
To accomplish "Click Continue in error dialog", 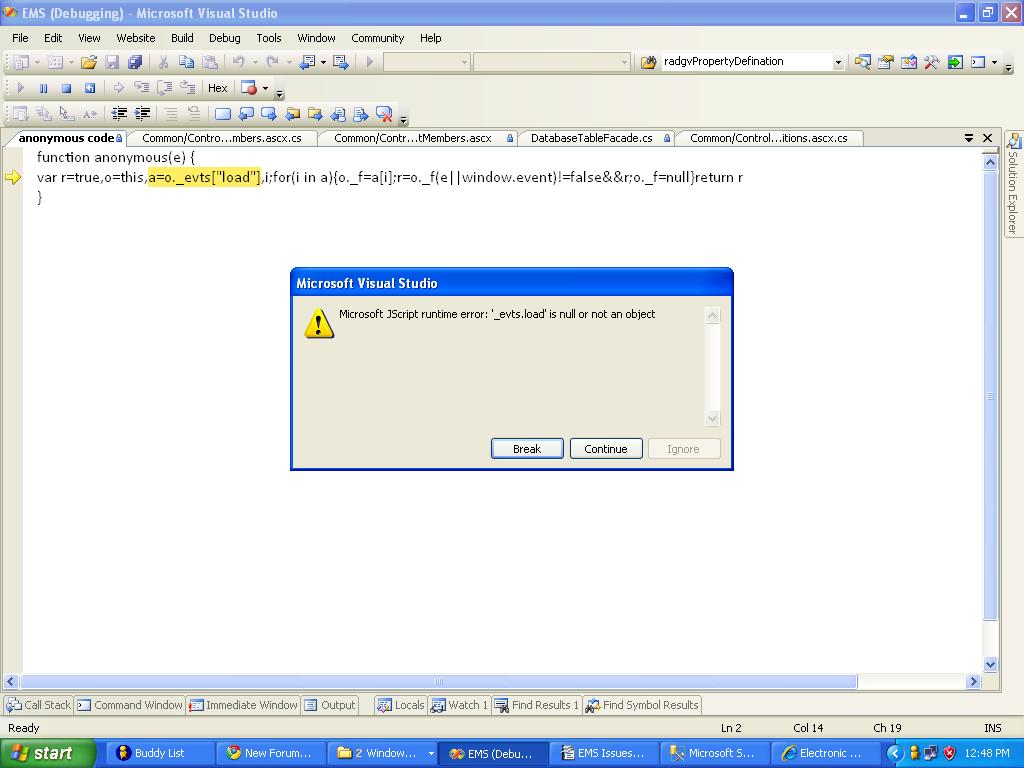I will coord(606,449).
